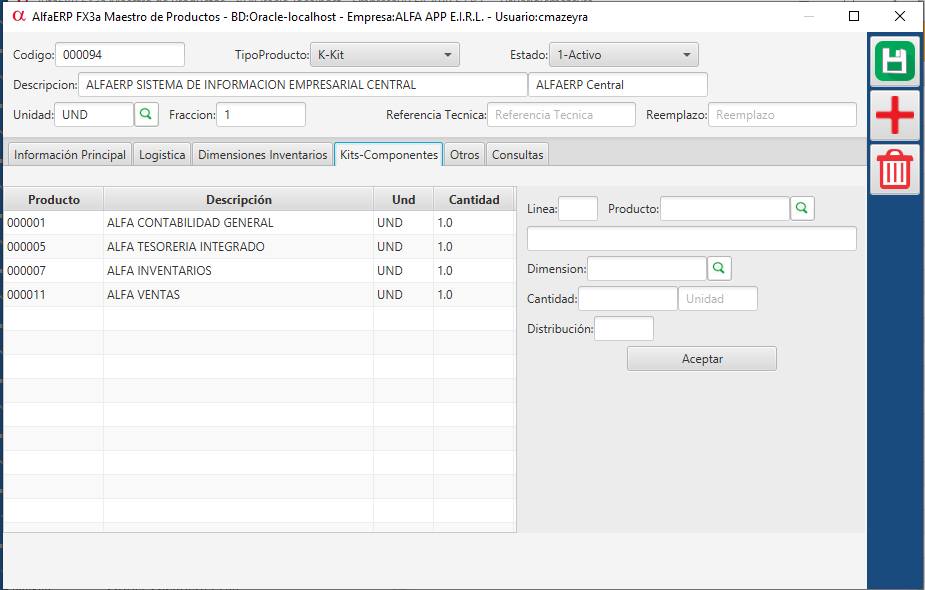Switch to Información Principal tab
925x590 pixels.
[x=69, y=155]
